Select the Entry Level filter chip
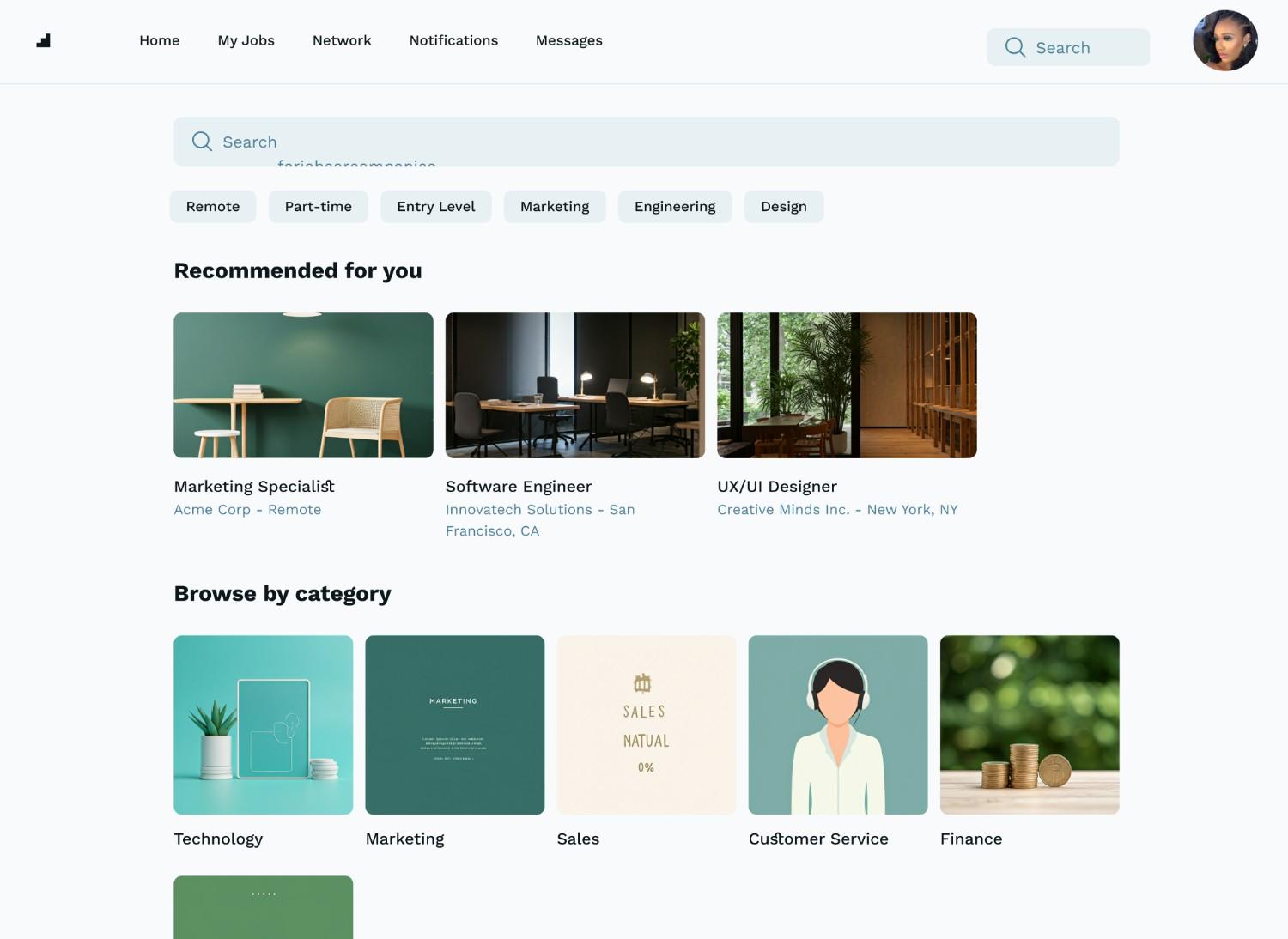This screenshot has width=1288, height=939. coord(435,207)
